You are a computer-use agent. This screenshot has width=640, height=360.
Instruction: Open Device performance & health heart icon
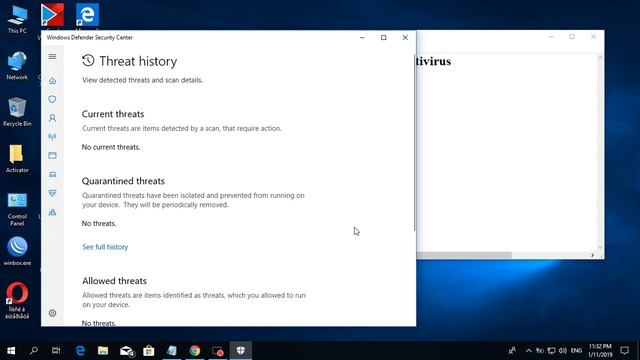(52, 193)
